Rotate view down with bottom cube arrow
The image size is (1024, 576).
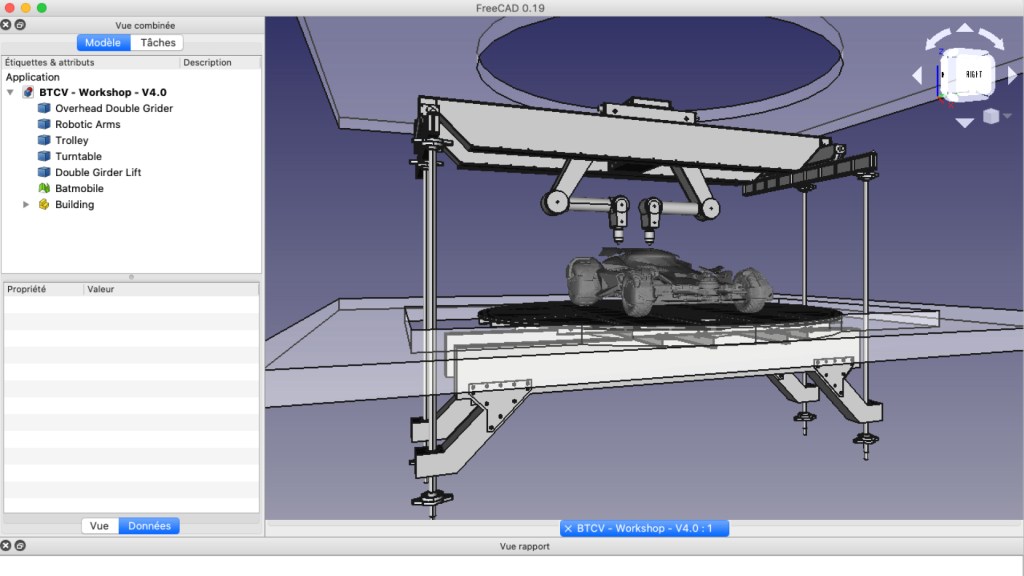[x=965, y=122]
